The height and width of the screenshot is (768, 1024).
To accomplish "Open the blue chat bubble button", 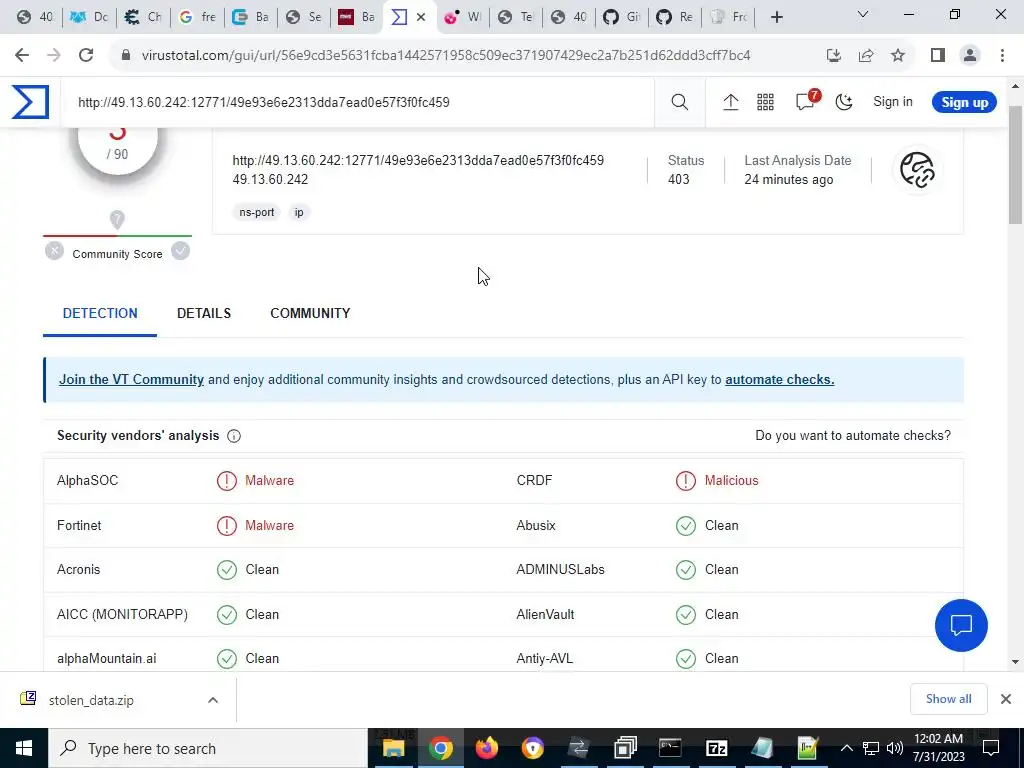I will [x=961, y=625].
